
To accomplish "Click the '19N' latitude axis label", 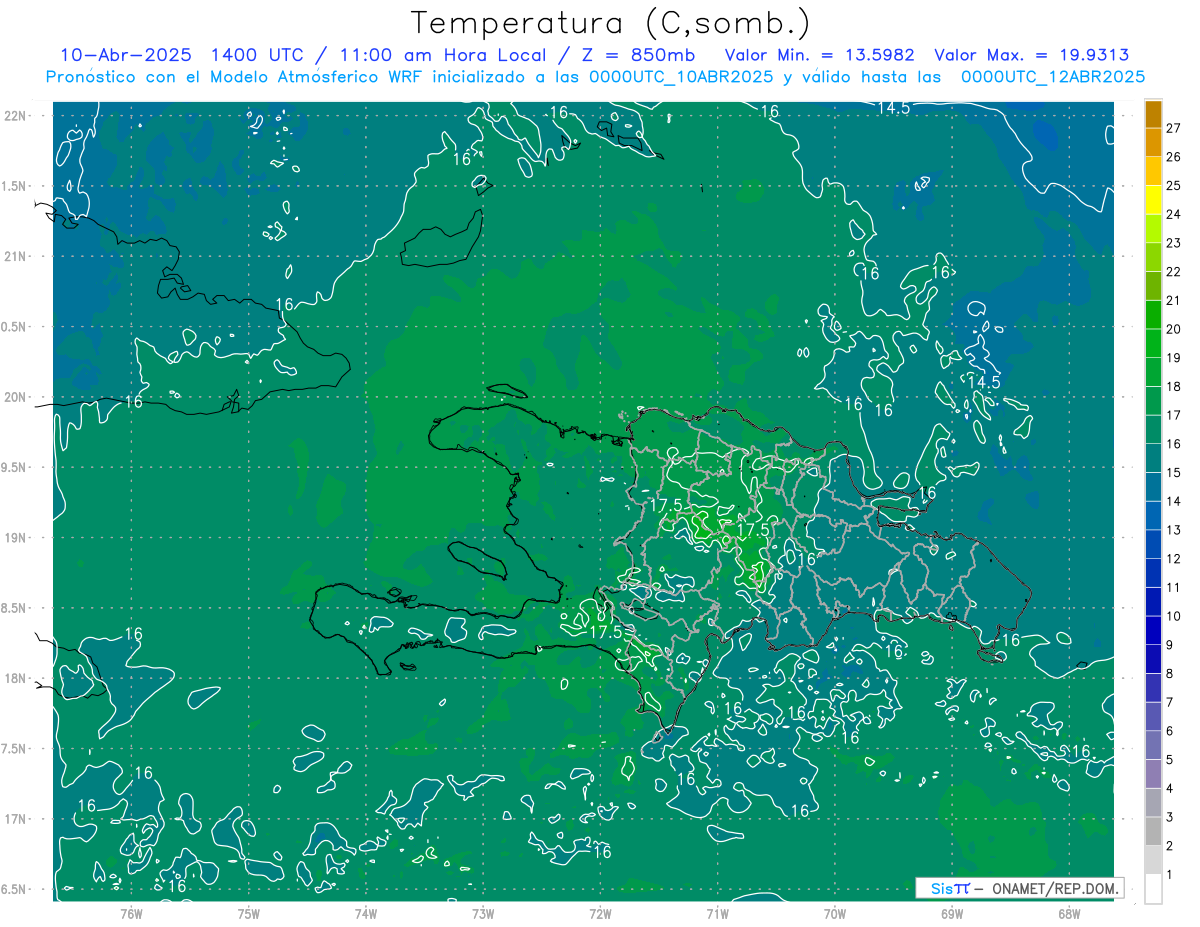I will [x=17, y=537].
